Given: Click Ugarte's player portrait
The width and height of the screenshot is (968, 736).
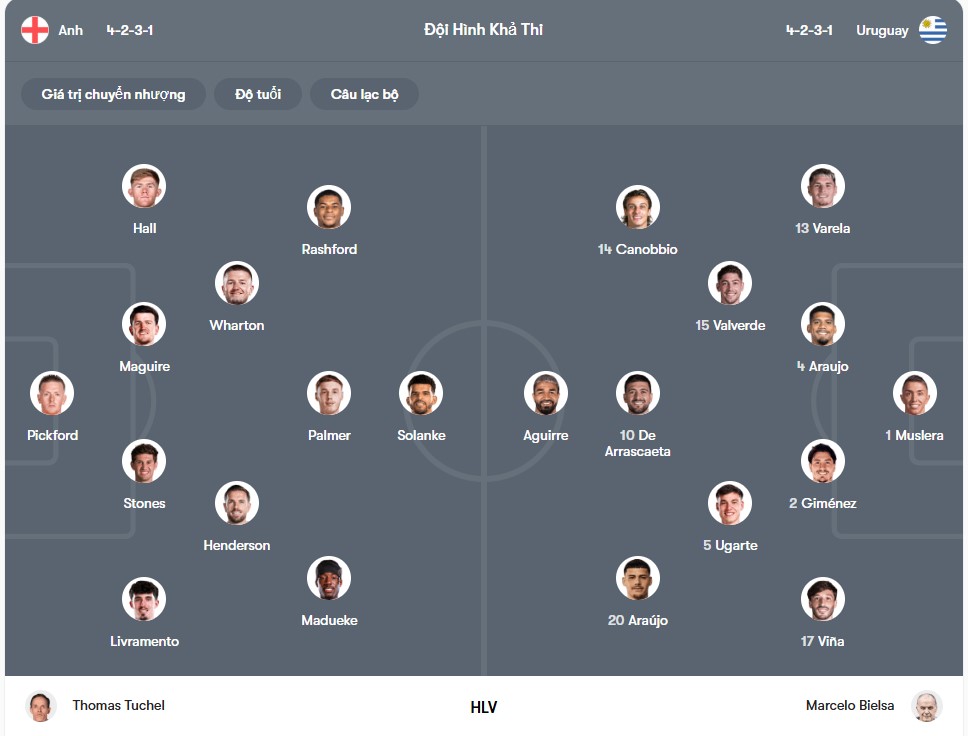Looking at the screenshot, I should 730,502.
